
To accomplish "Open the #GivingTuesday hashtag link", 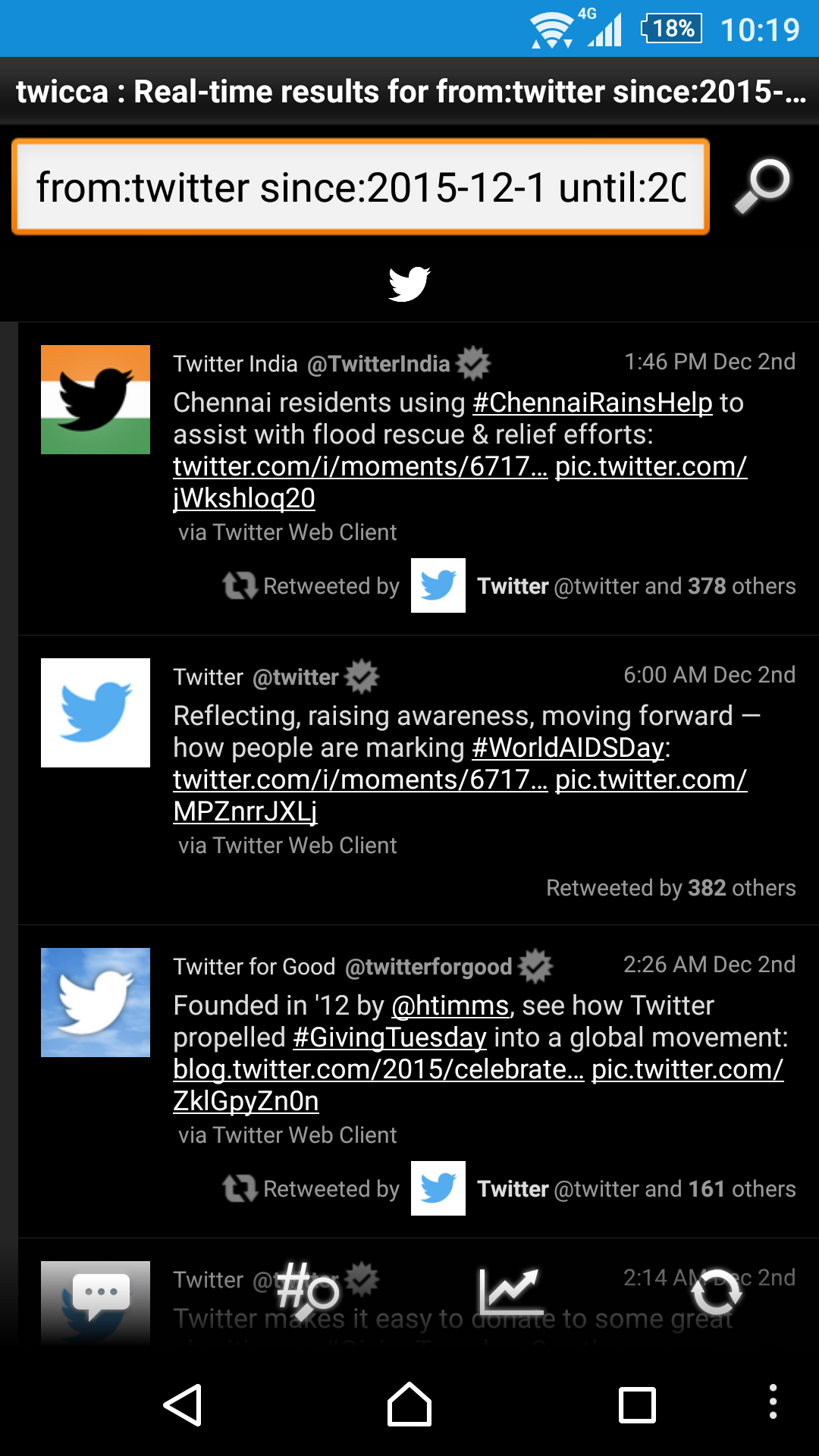I will tap(390, 1037).
